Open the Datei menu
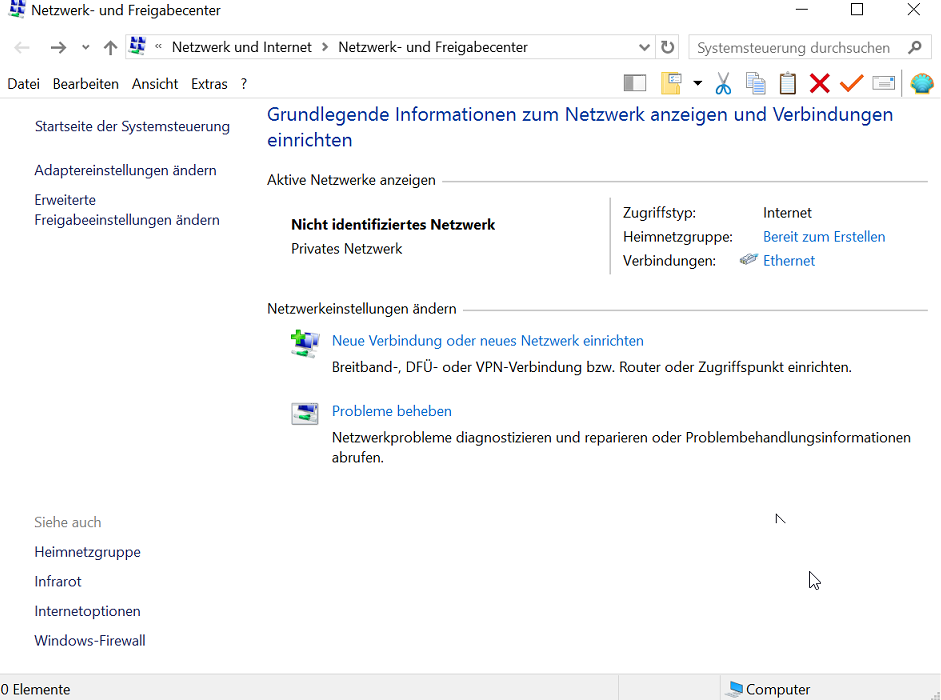 (23, 84)
